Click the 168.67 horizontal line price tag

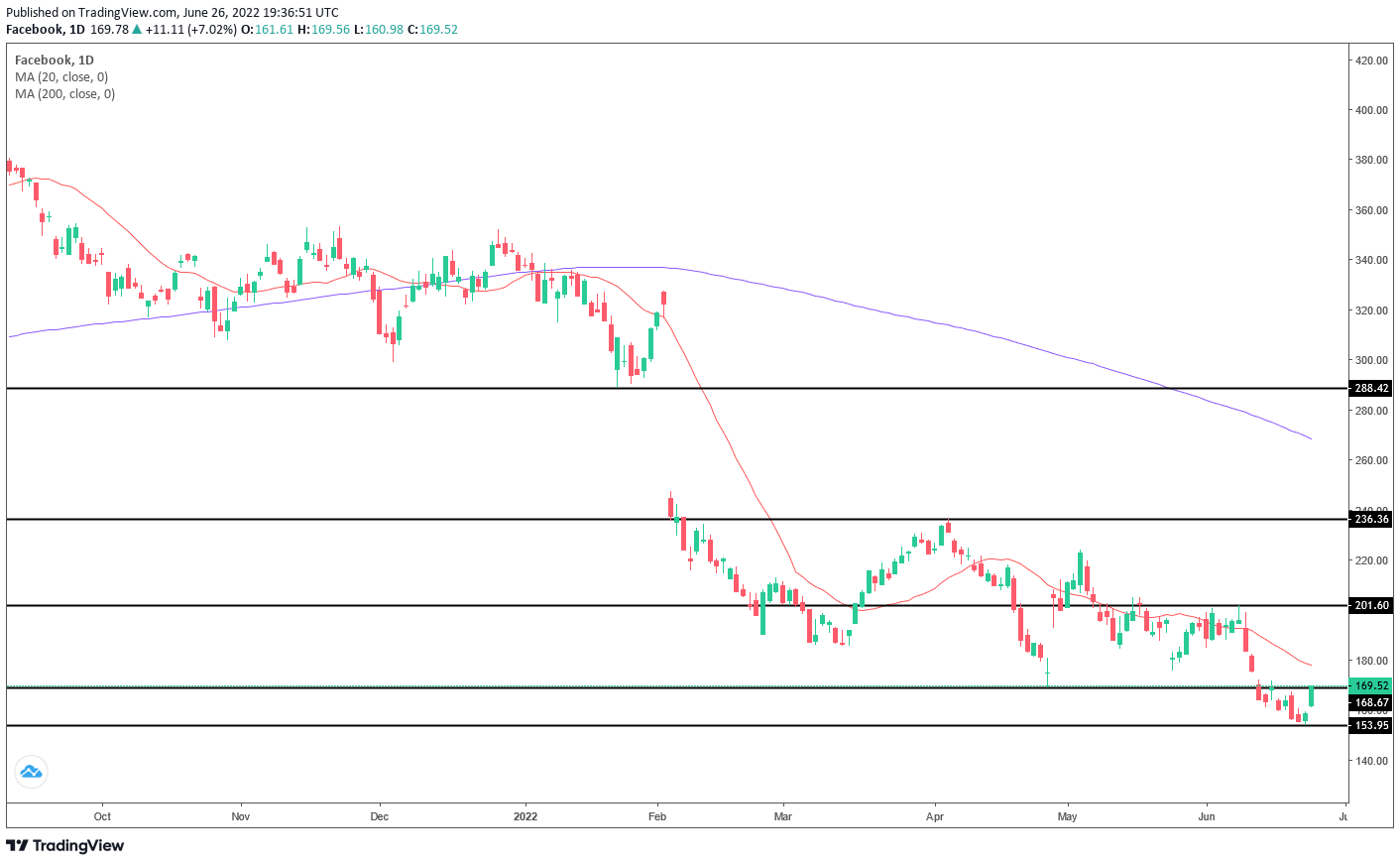coord(1372,702)
